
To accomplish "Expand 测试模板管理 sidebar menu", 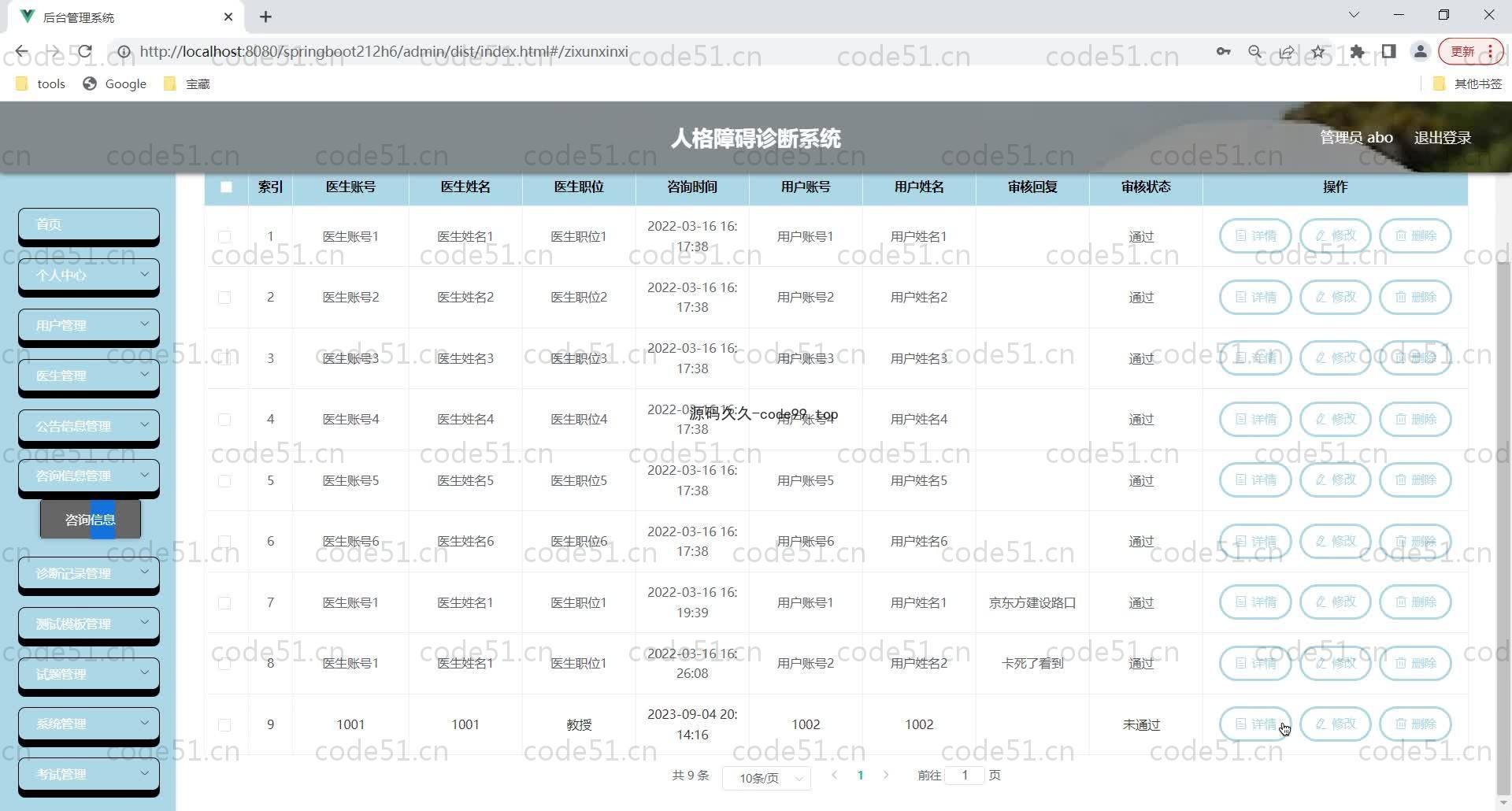I will click(89, 624).
